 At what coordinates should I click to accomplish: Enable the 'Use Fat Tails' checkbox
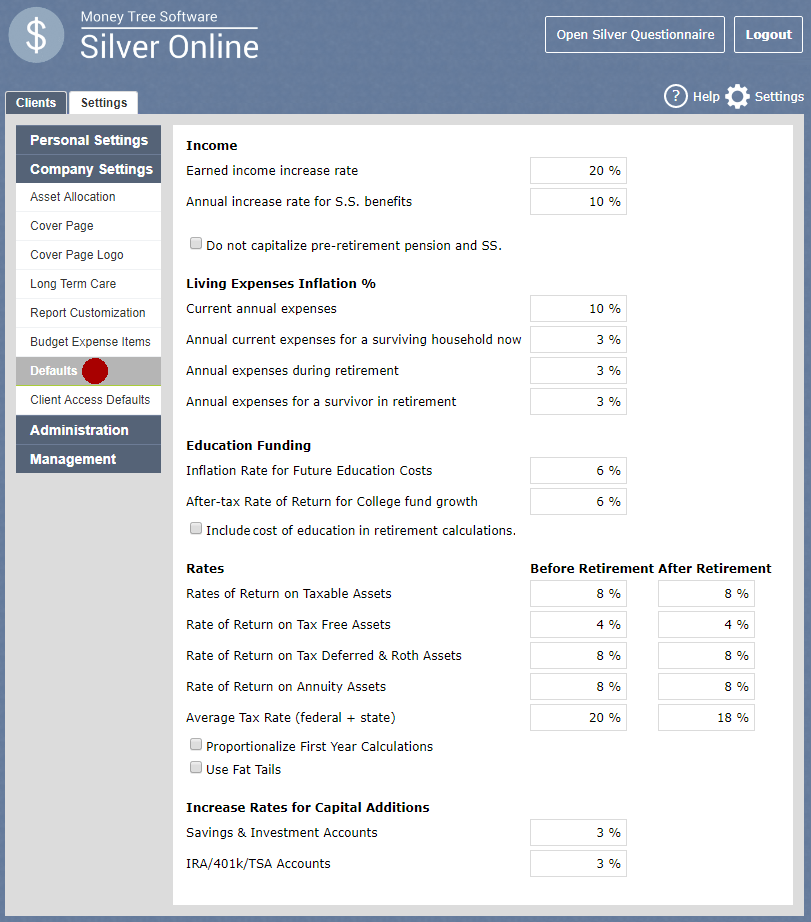(x=196, y=767)
